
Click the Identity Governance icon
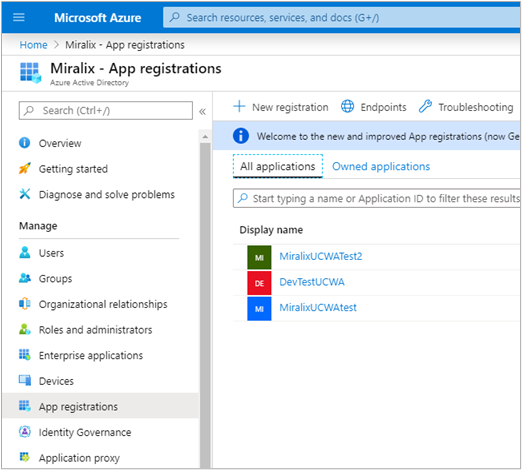25,432
